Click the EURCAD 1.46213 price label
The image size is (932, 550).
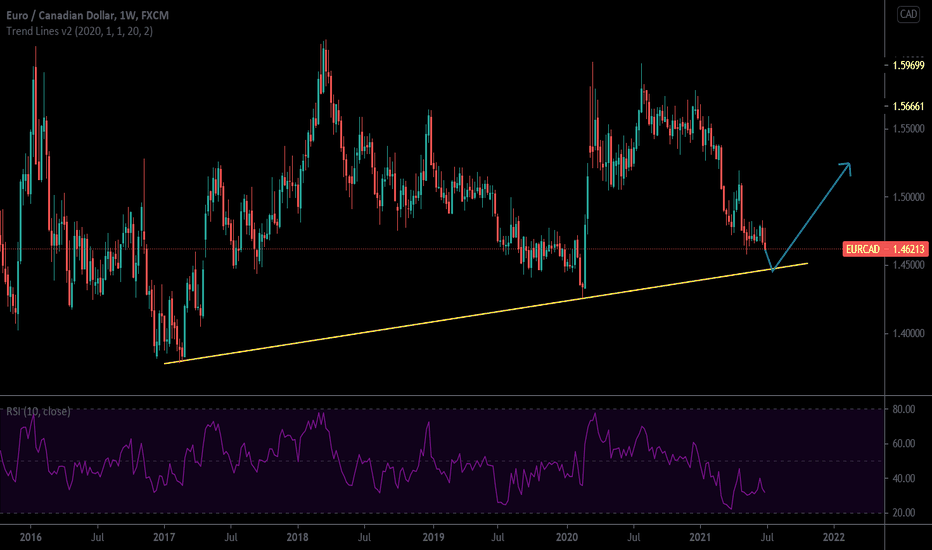(885, 249)
